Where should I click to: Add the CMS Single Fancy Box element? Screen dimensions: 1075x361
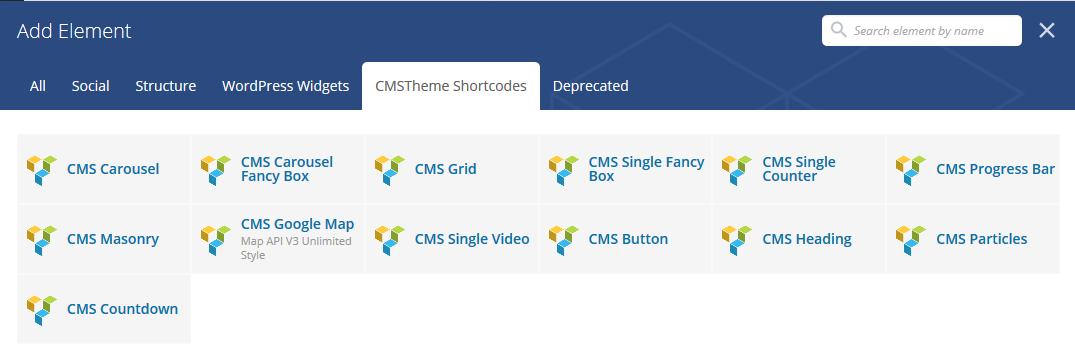pyautogui.click(x=626, y=169)
